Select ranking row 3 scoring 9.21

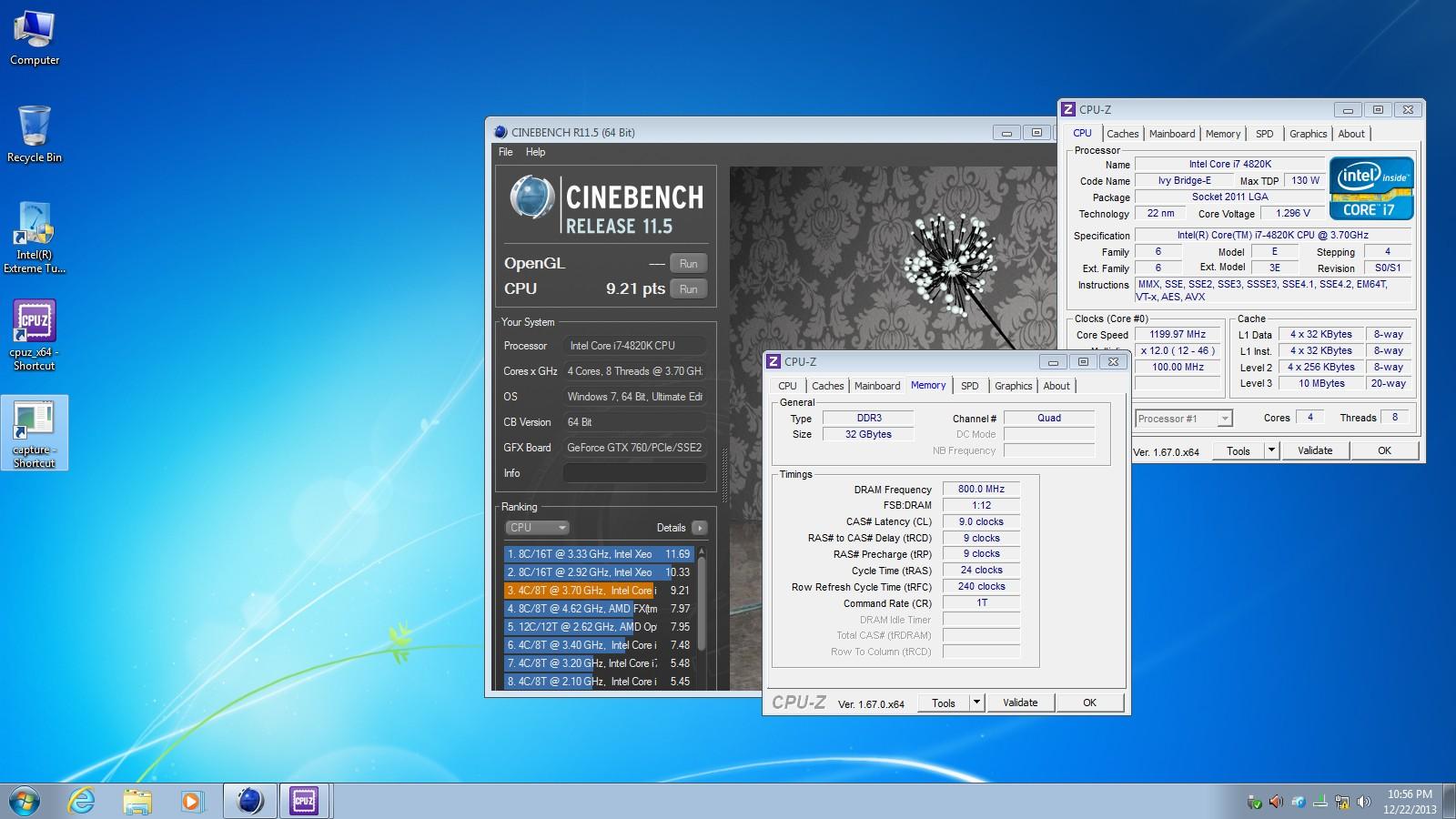599,591
